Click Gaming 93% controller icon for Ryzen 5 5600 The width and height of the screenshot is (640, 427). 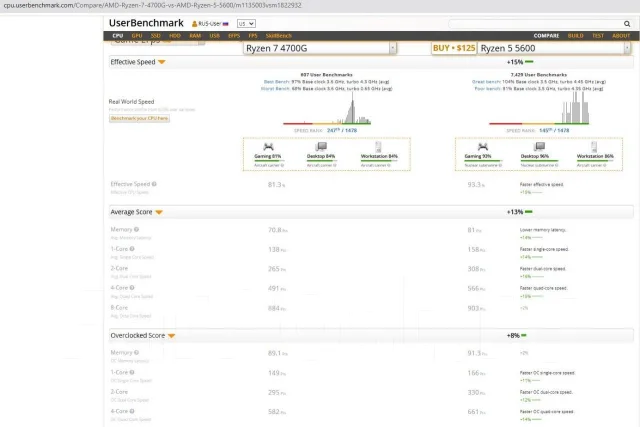point(482,147)
